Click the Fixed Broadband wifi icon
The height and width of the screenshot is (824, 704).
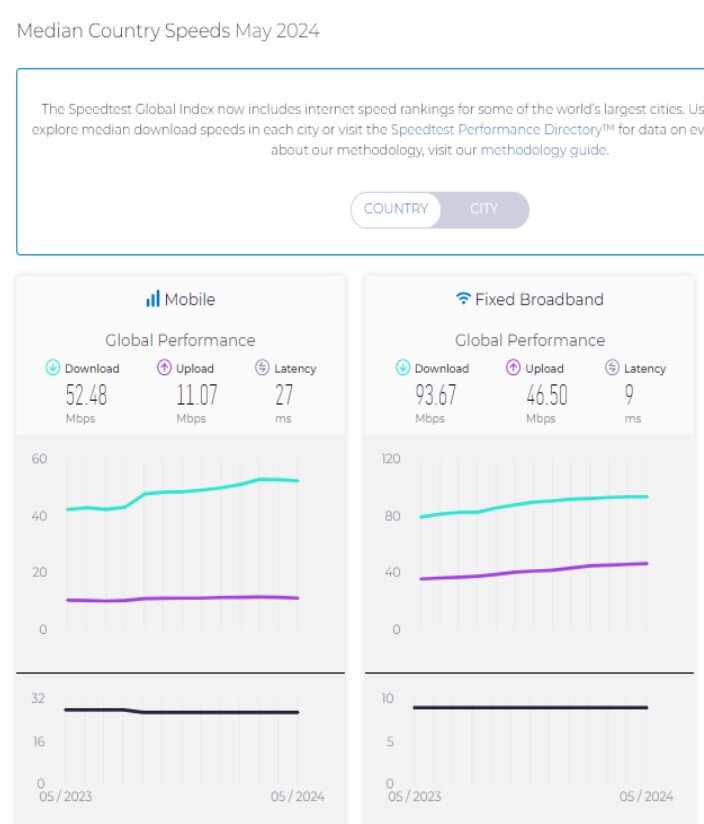(463, 299)
